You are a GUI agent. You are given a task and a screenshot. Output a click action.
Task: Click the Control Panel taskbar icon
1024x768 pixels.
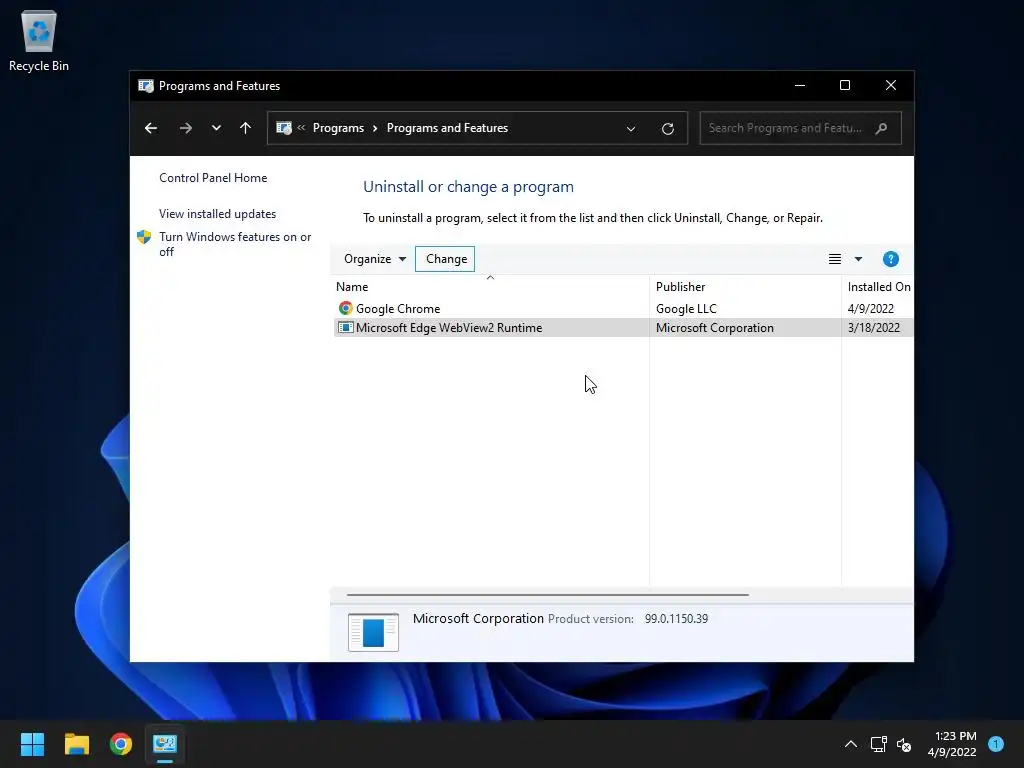[165, 744]
